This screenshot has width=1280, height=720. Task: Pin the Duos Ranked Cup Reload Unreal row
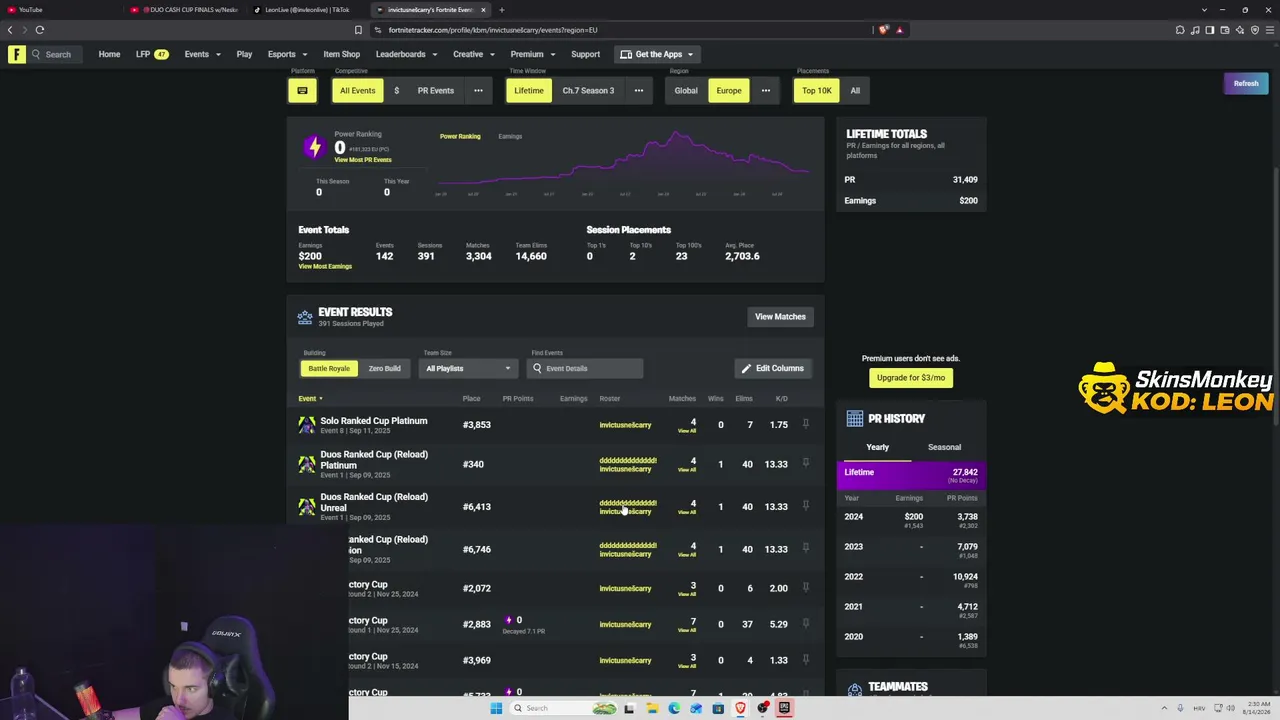pos(805,506)
